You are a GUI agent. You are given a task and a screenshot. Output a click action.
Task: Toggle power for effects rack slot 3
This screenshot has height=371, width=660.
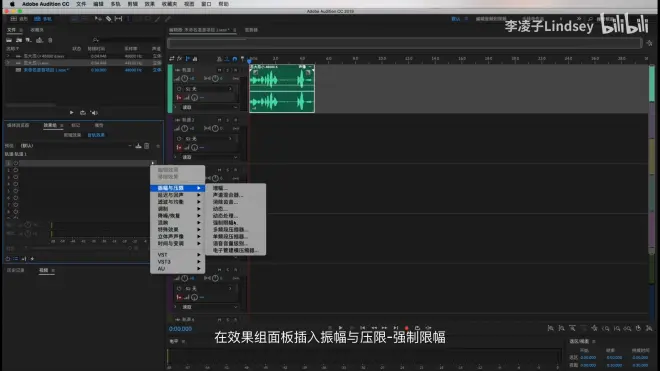coord(16,177)
